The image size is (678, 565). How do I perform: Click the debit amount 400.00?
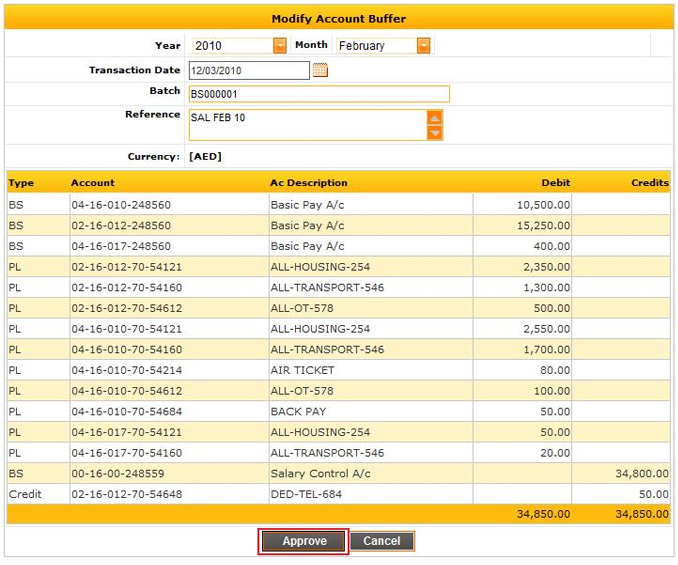552,246
